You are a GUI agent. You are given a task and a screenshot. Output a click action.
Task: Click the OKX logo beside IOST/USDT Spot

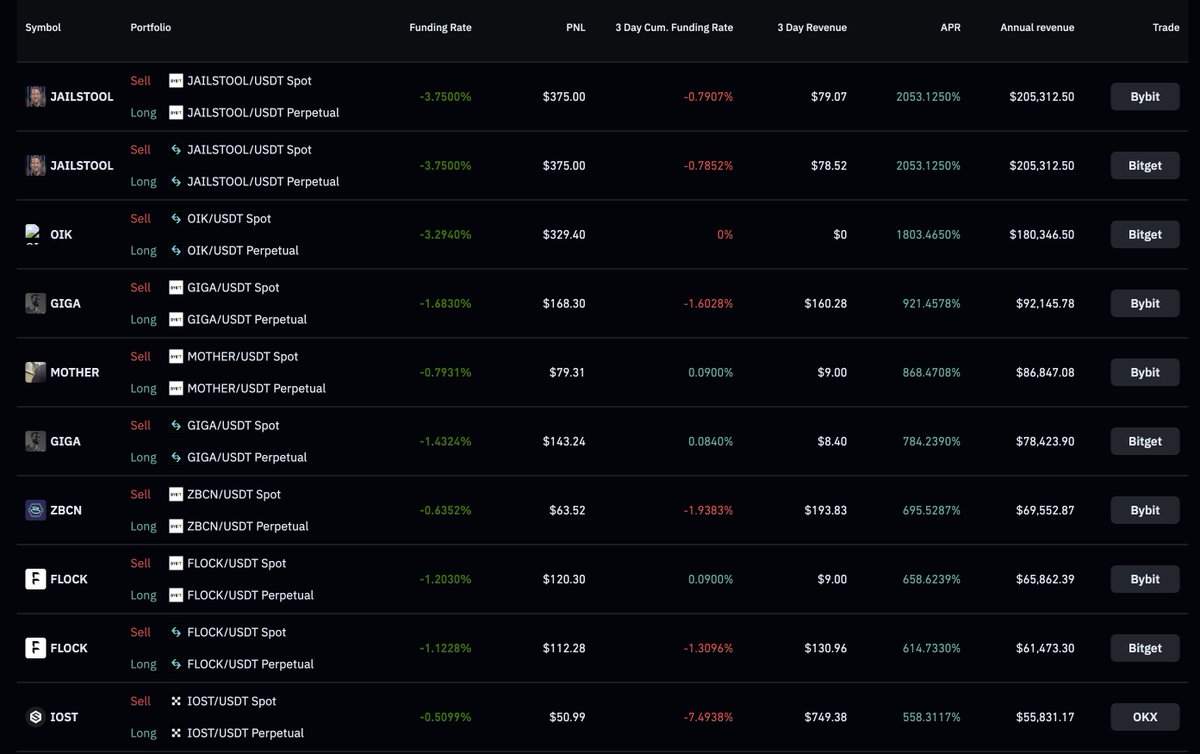176,702
